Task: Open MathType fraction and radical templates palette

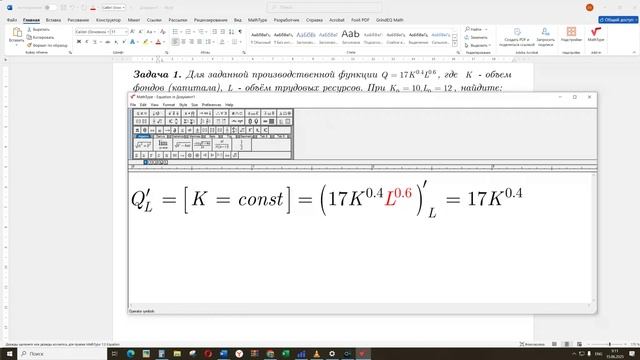Action: (x=157, y=121)
